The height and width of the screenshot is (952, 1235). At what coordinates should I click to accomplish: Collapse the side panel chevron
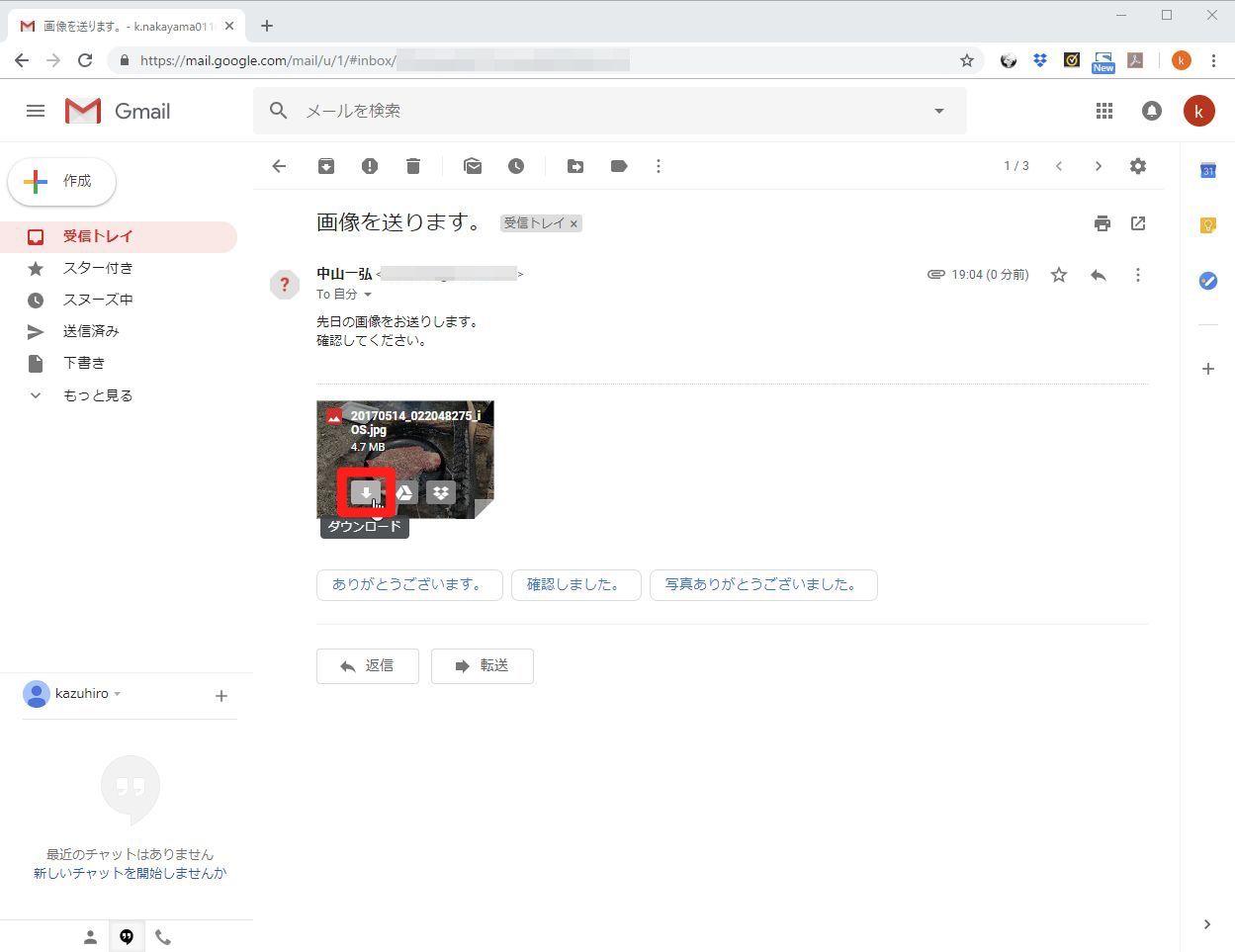pyautogui.click(x=1207, y=924)
